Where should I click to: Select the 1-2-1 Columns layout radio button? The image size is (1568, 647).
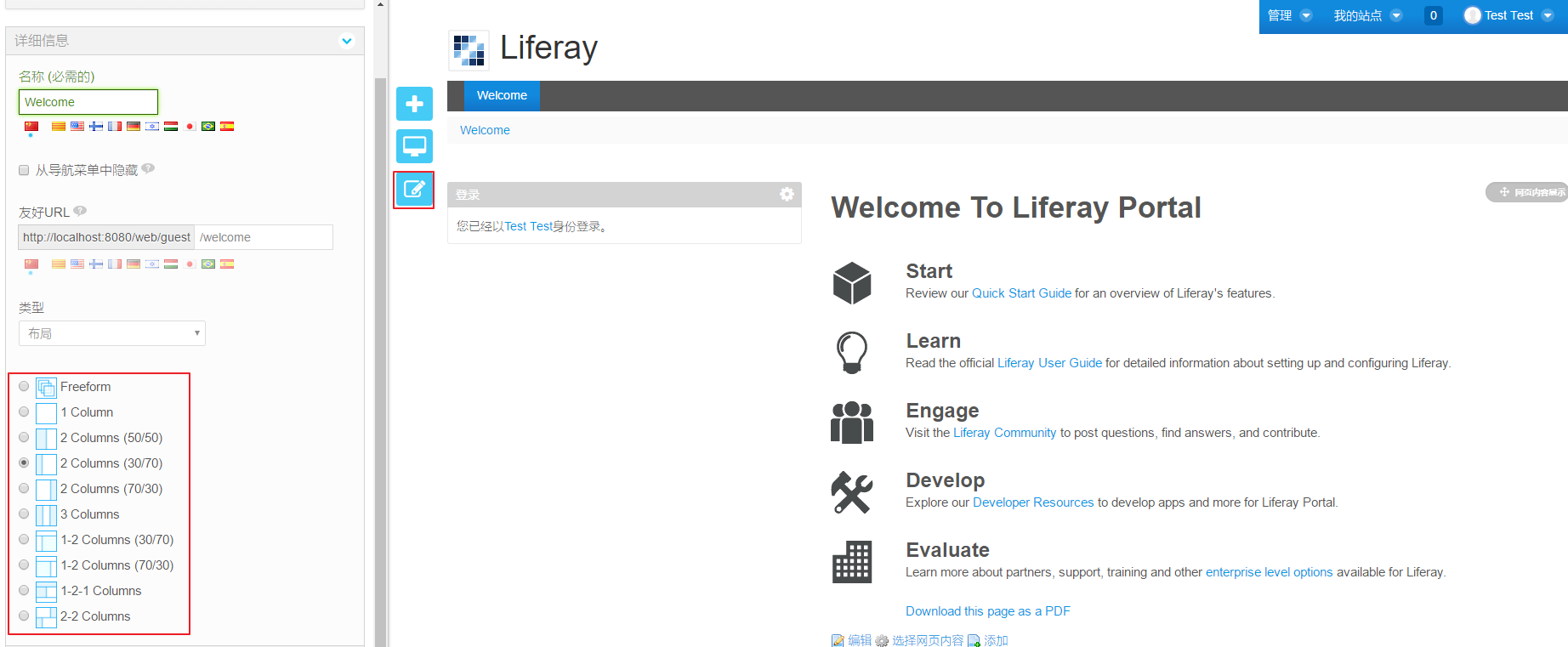coord(24,590)
